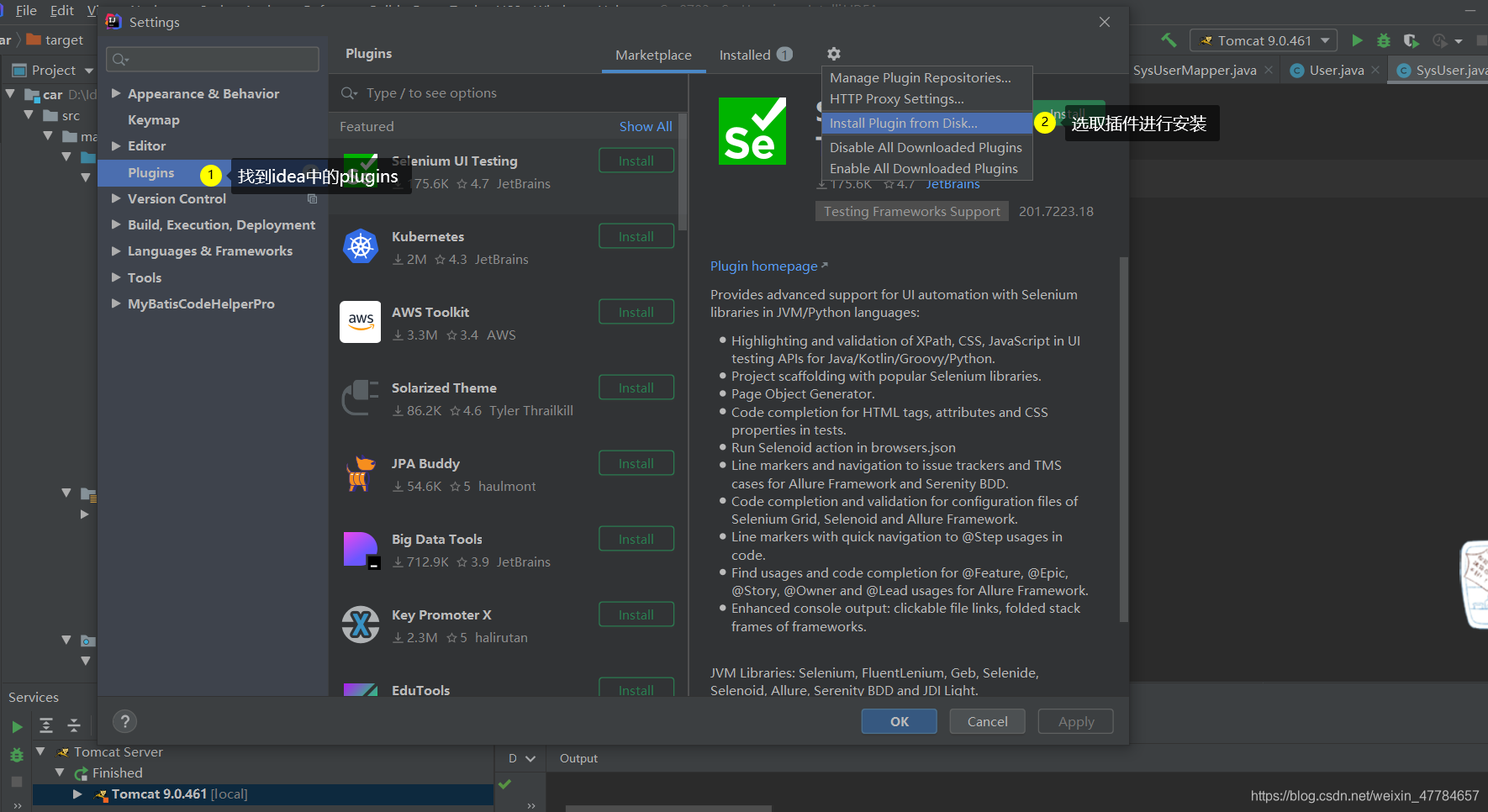Open the User.java editor tab
1488x812 pixels.
(x=1336, y=70)
